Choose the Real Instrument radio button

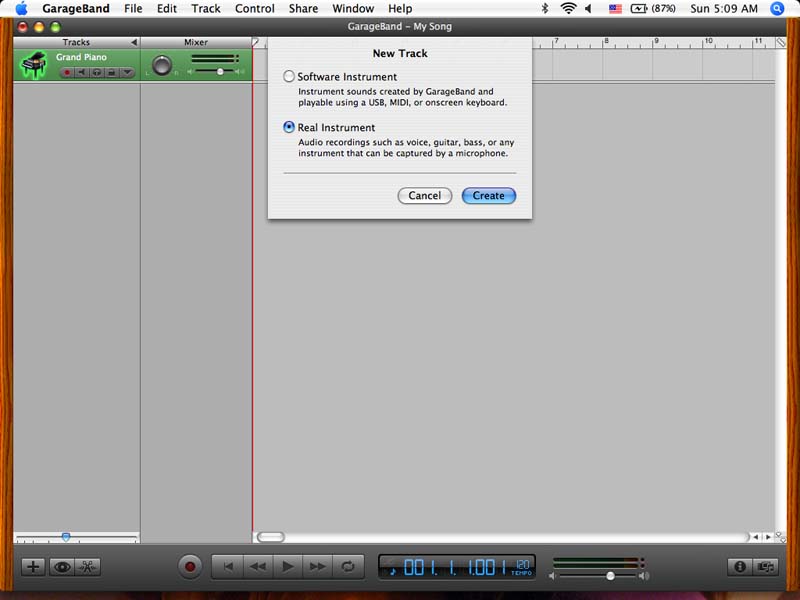click(289, 127)
